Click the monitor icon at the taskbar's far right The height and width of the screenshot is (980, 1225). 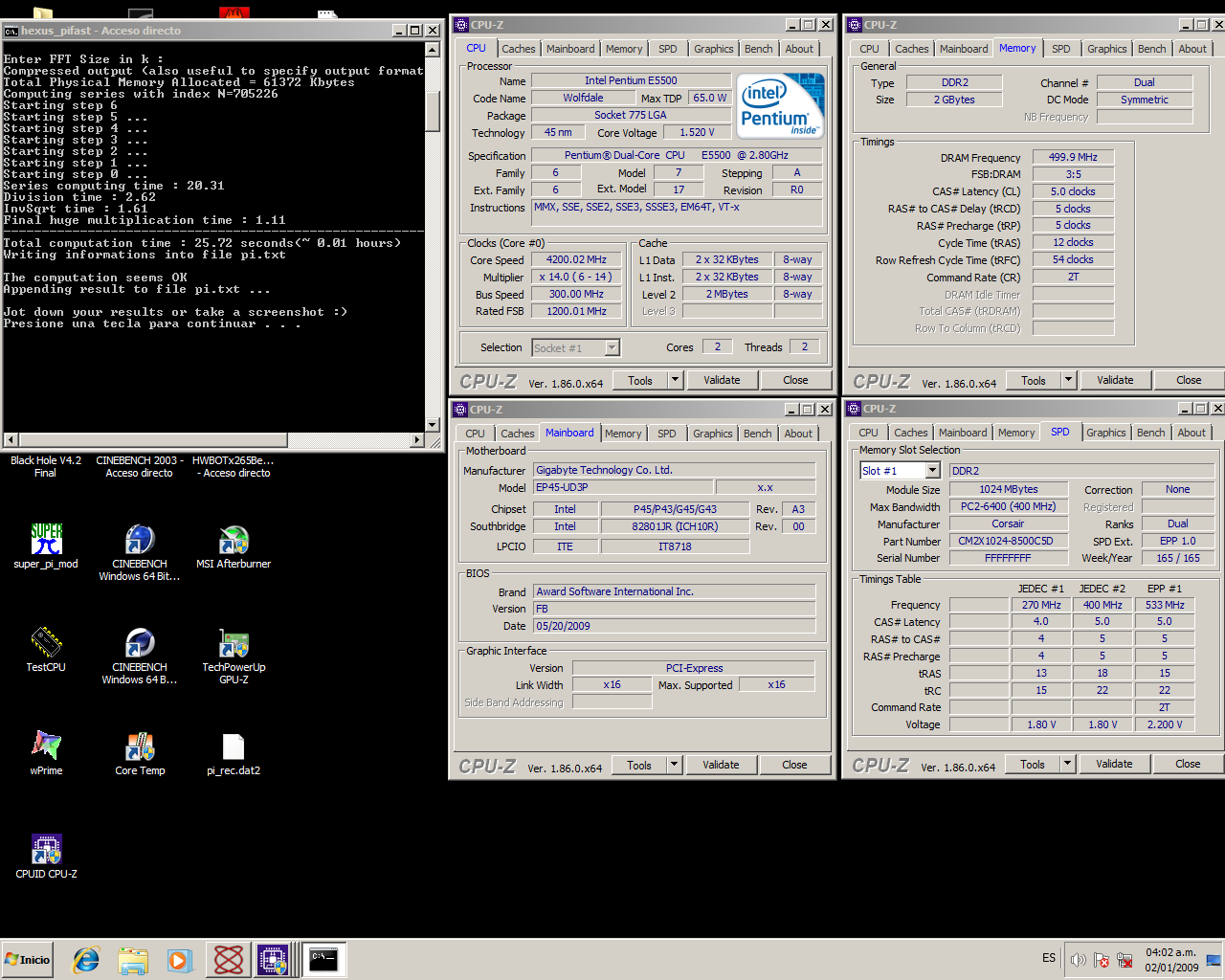coord(1214,960)
